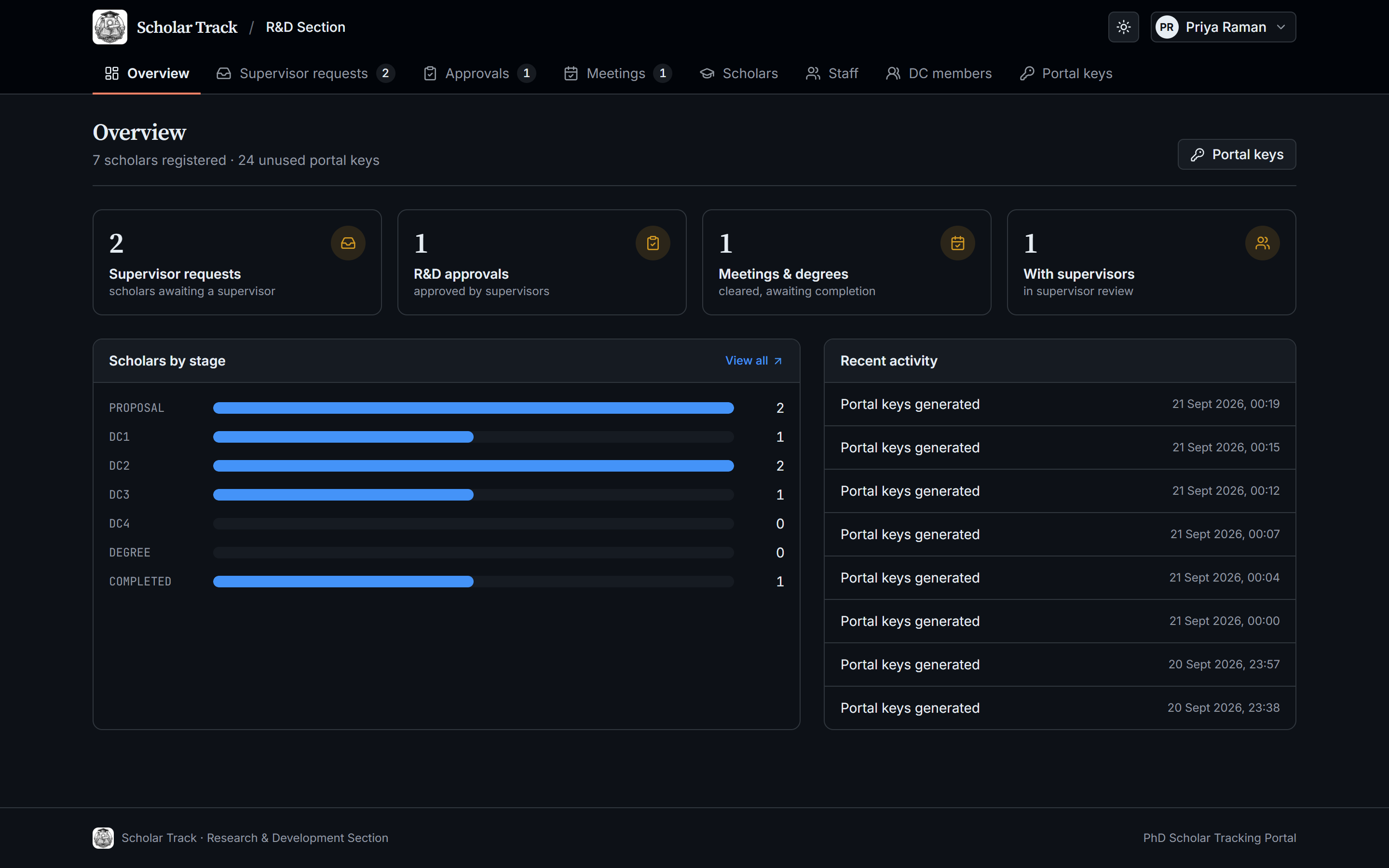Viewport: 1389px width, 868px height.
Task: Open the Meetings & degrees card title
Action: point(783,274)
